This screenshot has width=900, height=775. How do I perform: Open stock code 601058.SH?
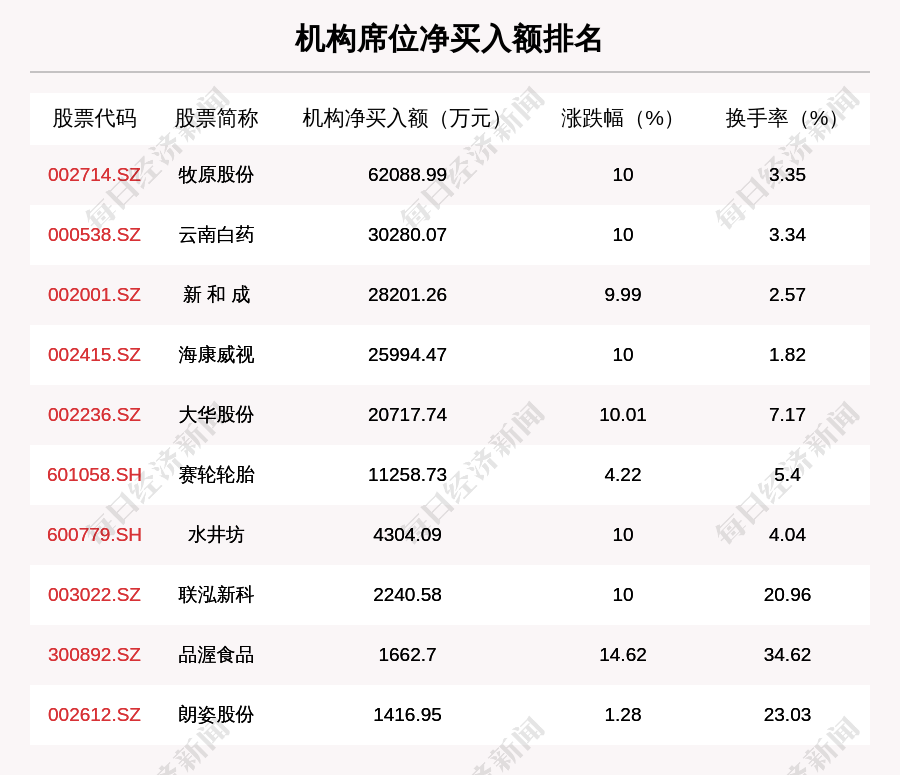95,475
